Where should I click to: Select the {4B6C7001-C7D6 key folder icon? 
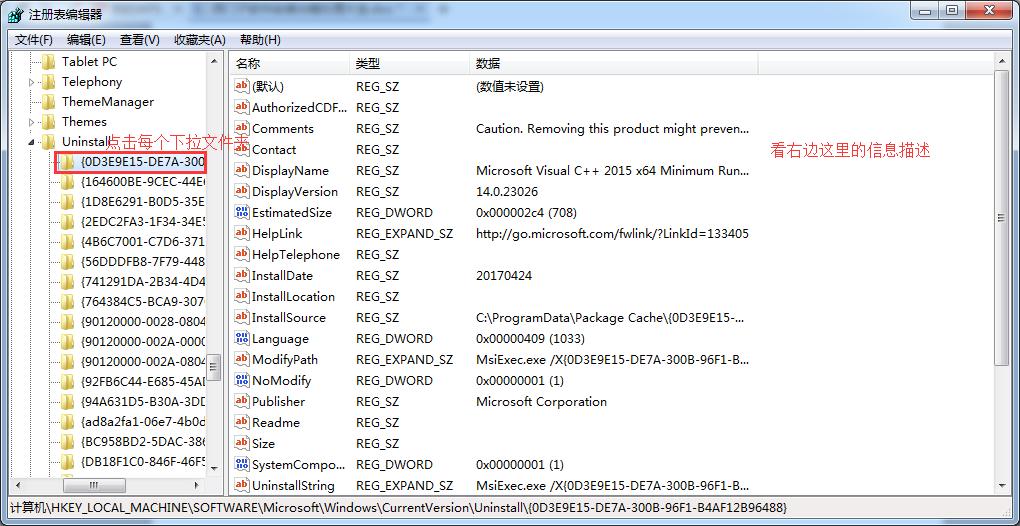[68, 242]
